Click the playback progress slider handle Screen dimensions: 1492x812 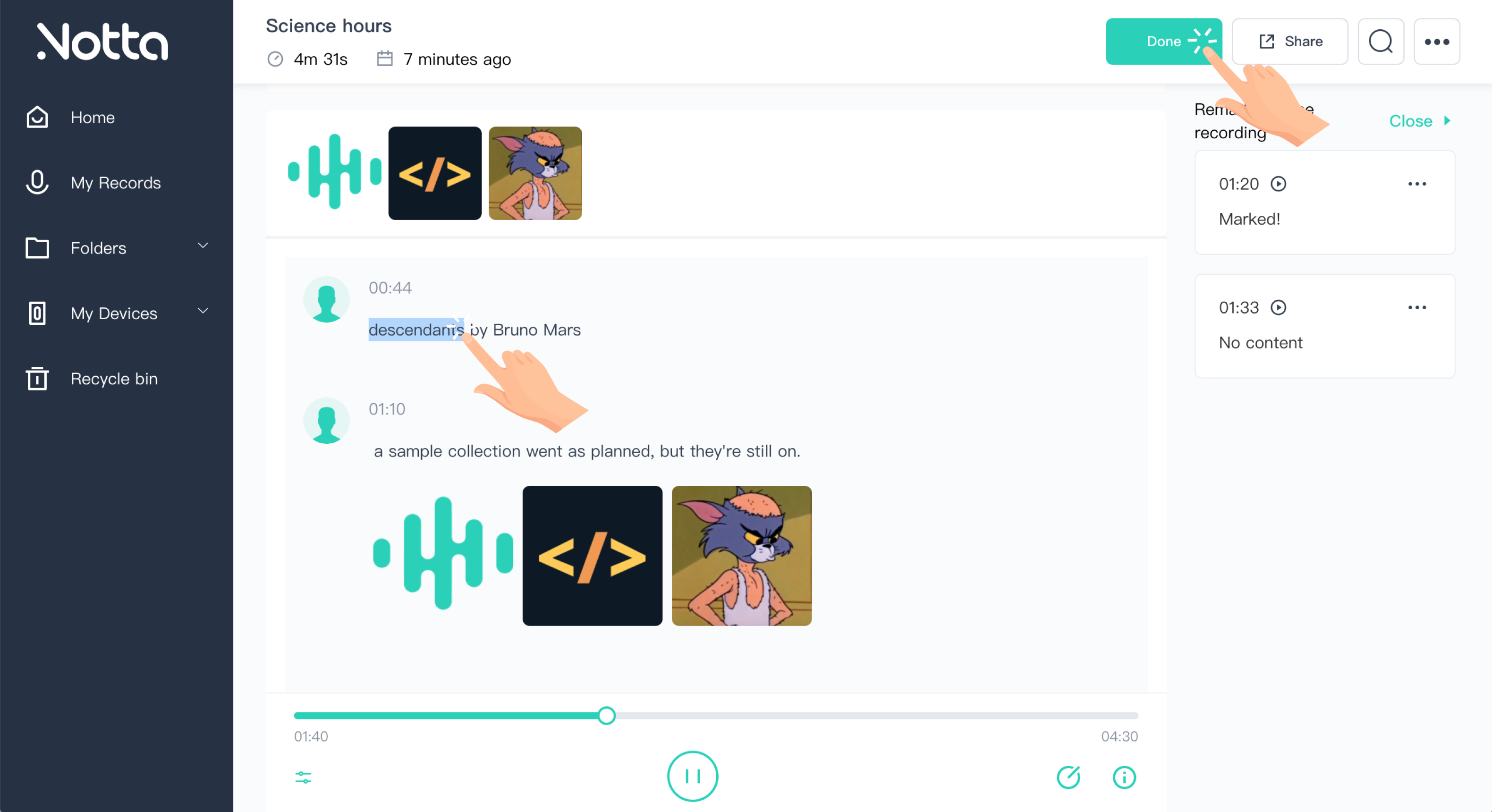pyautogui.click(x=606, y=716)
